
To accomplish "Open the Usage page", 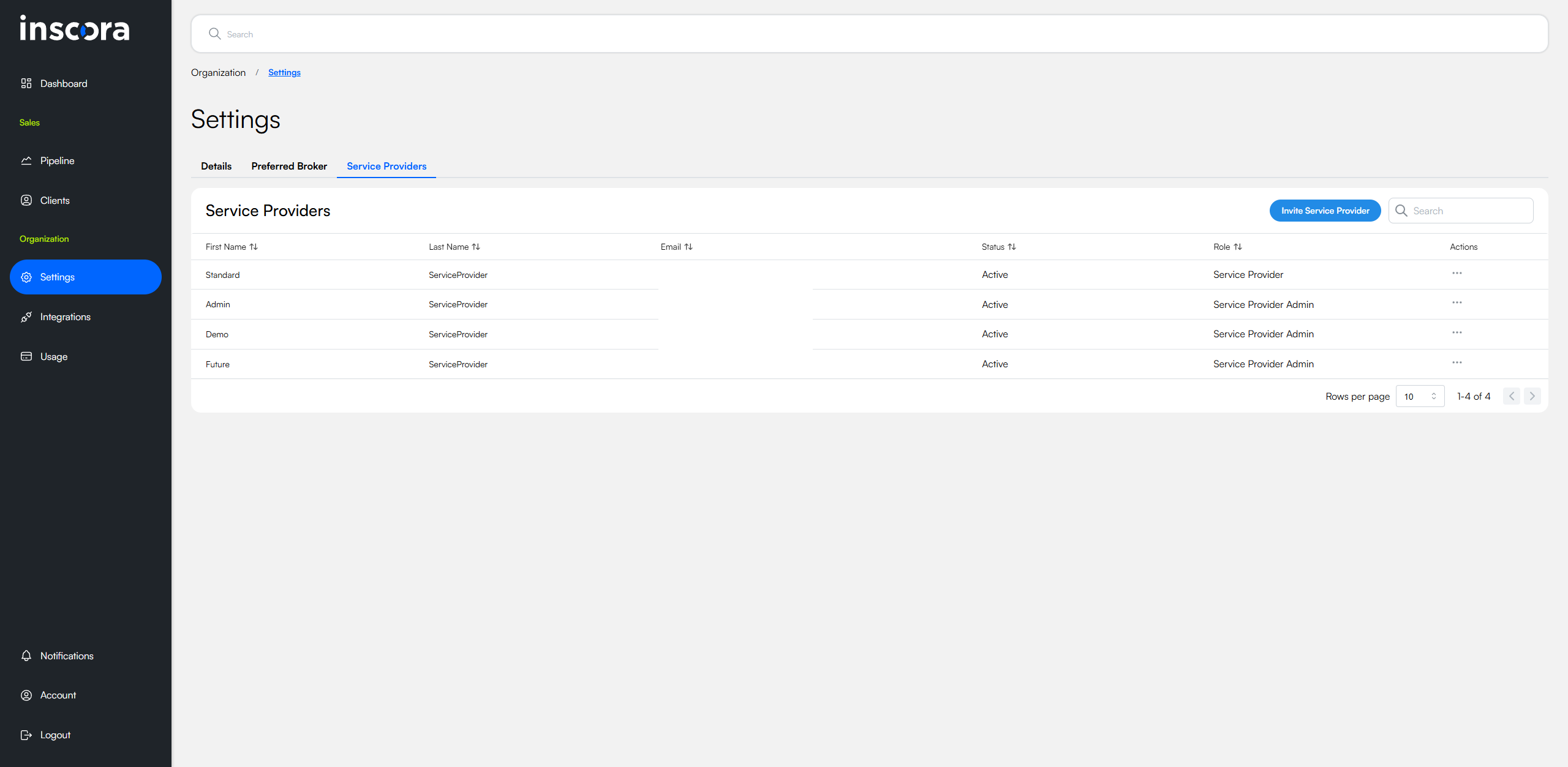I will (x=53, y=356).
